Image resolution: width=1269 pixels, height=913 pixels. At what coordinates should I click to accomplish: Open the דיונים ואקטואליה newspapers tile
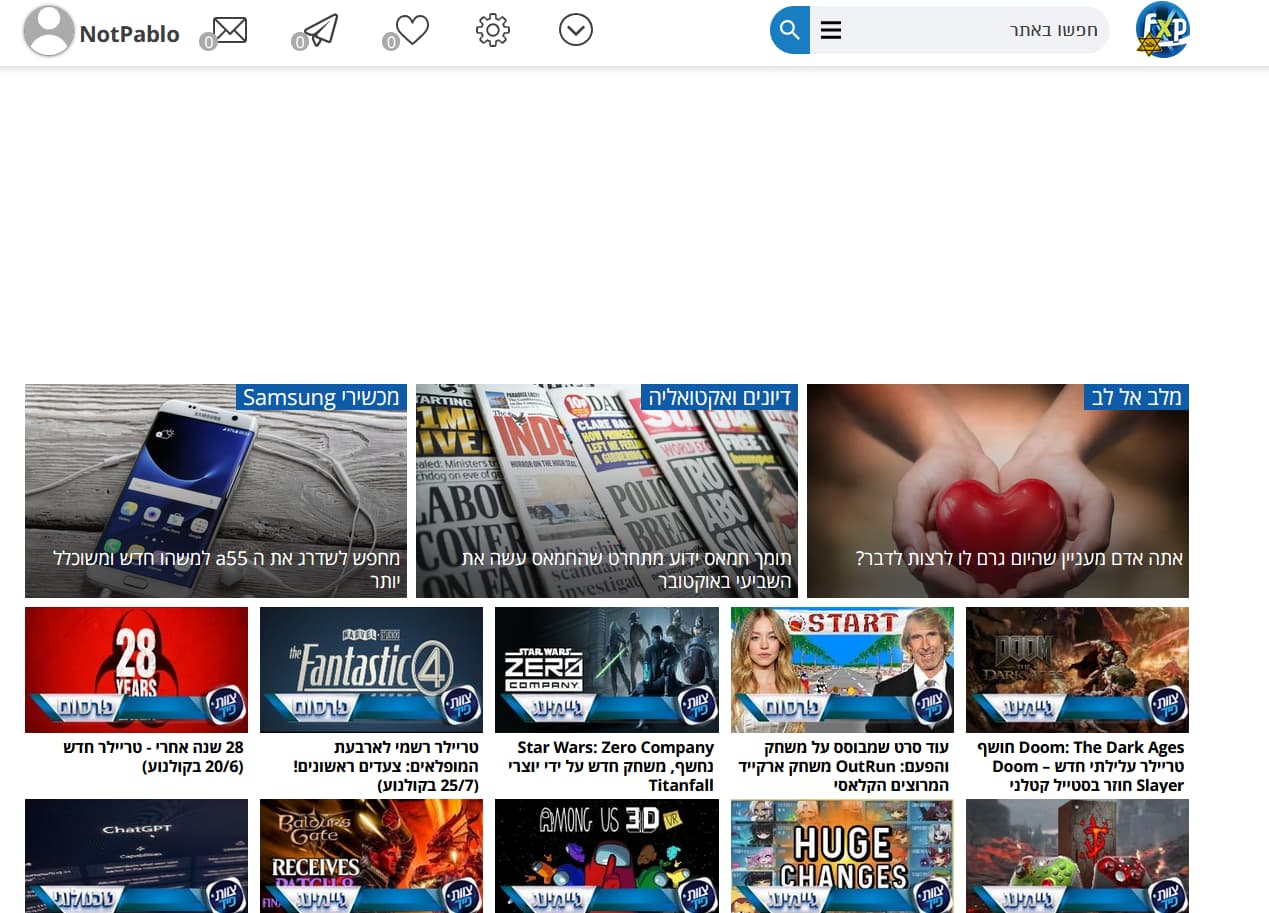click(x=607, y=491)
